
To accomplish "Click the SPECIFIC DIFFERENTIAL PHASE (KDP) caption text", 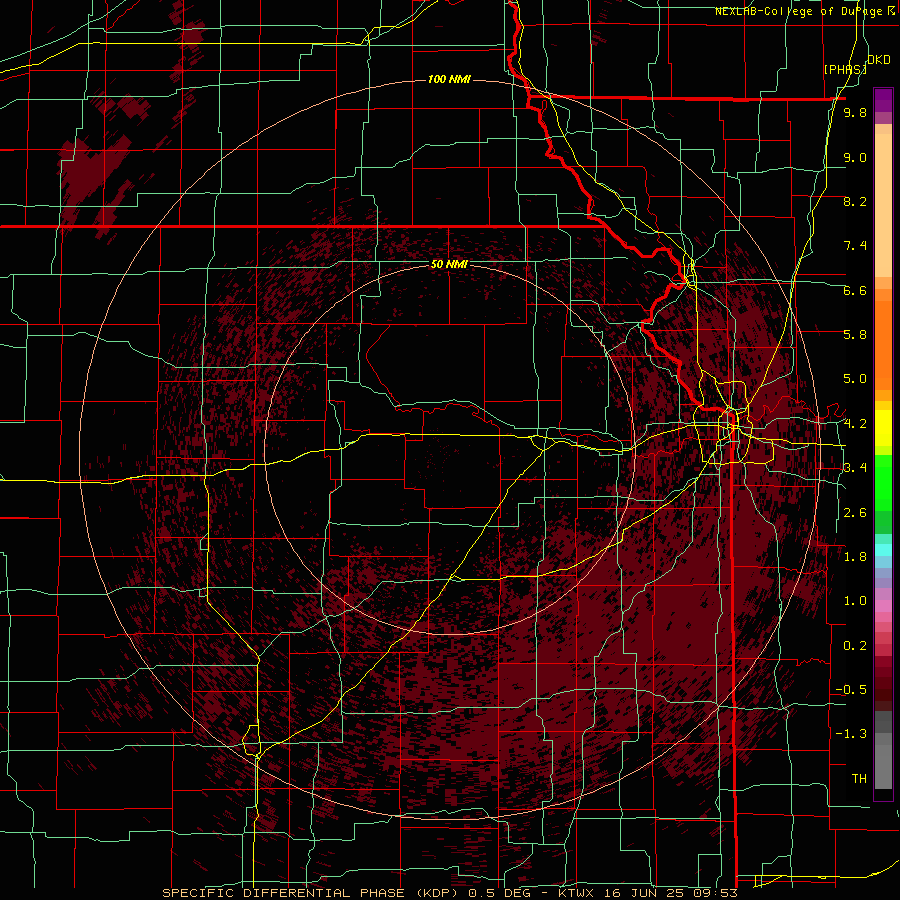I will [x=311, y=893].
